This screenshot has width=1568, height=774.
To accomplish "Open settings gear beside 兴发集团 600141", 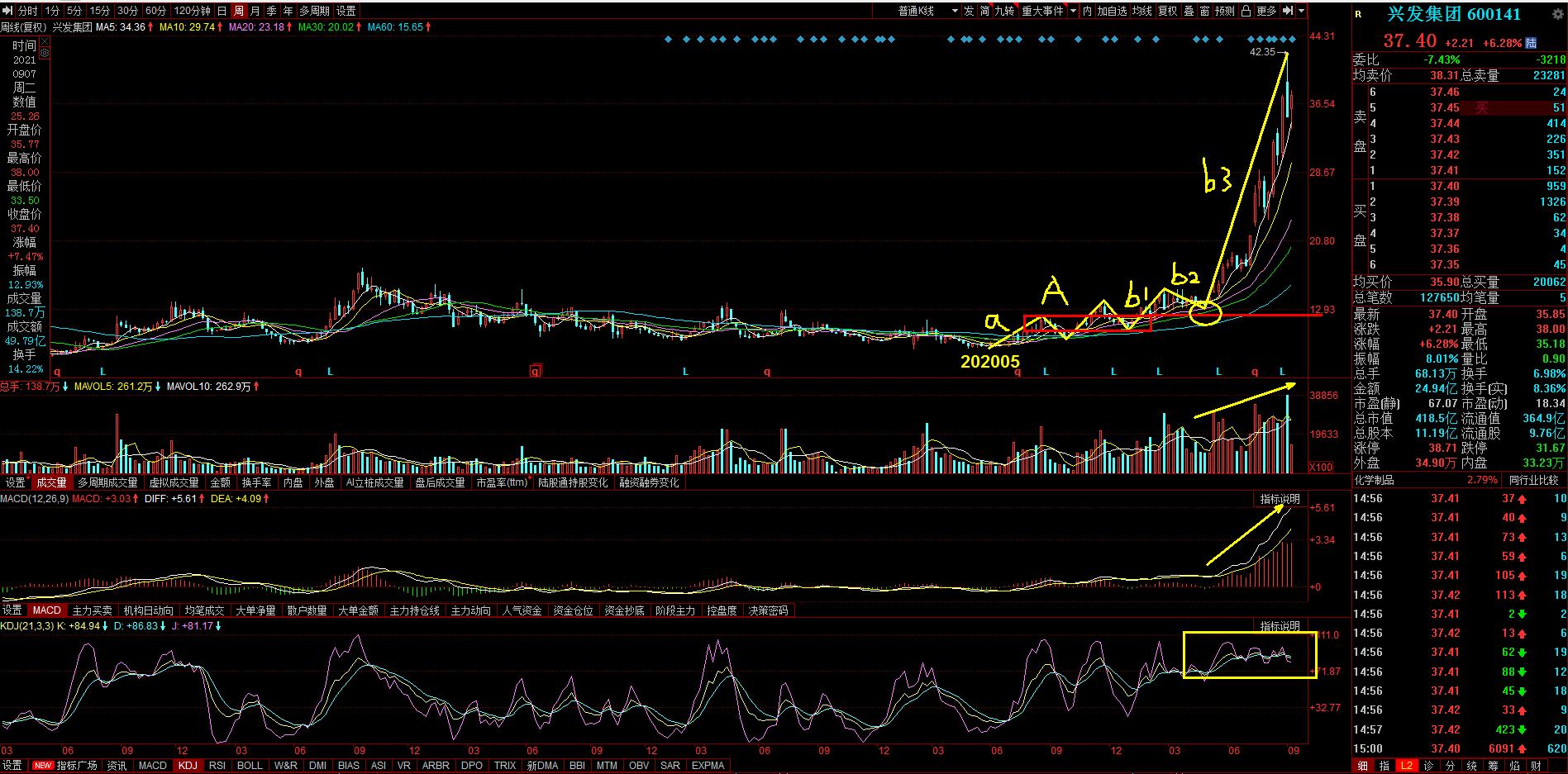I will (x=1560, y=14).
